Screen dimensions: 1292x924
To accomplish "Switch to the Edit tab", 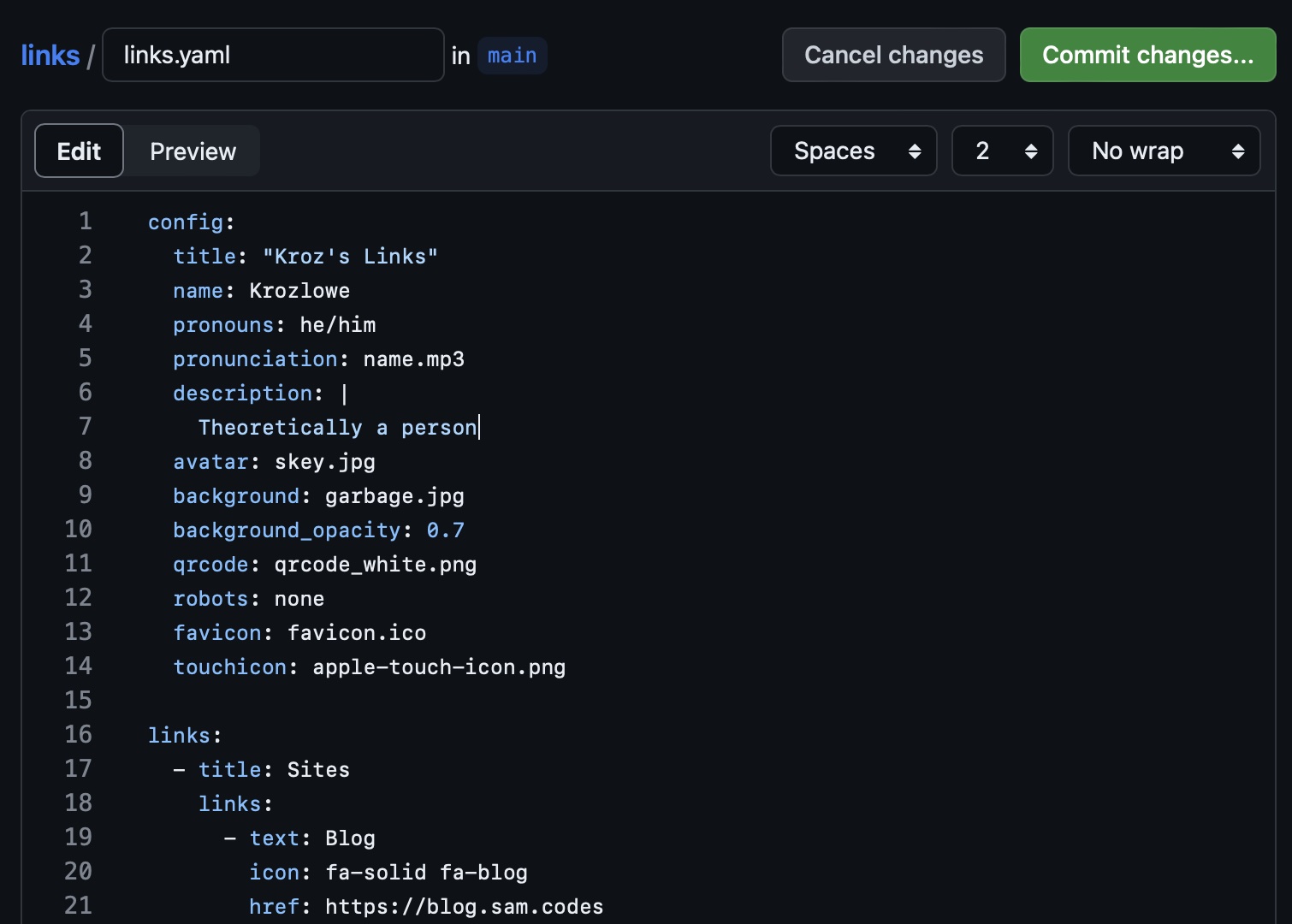I will click(x=79, y=151).
